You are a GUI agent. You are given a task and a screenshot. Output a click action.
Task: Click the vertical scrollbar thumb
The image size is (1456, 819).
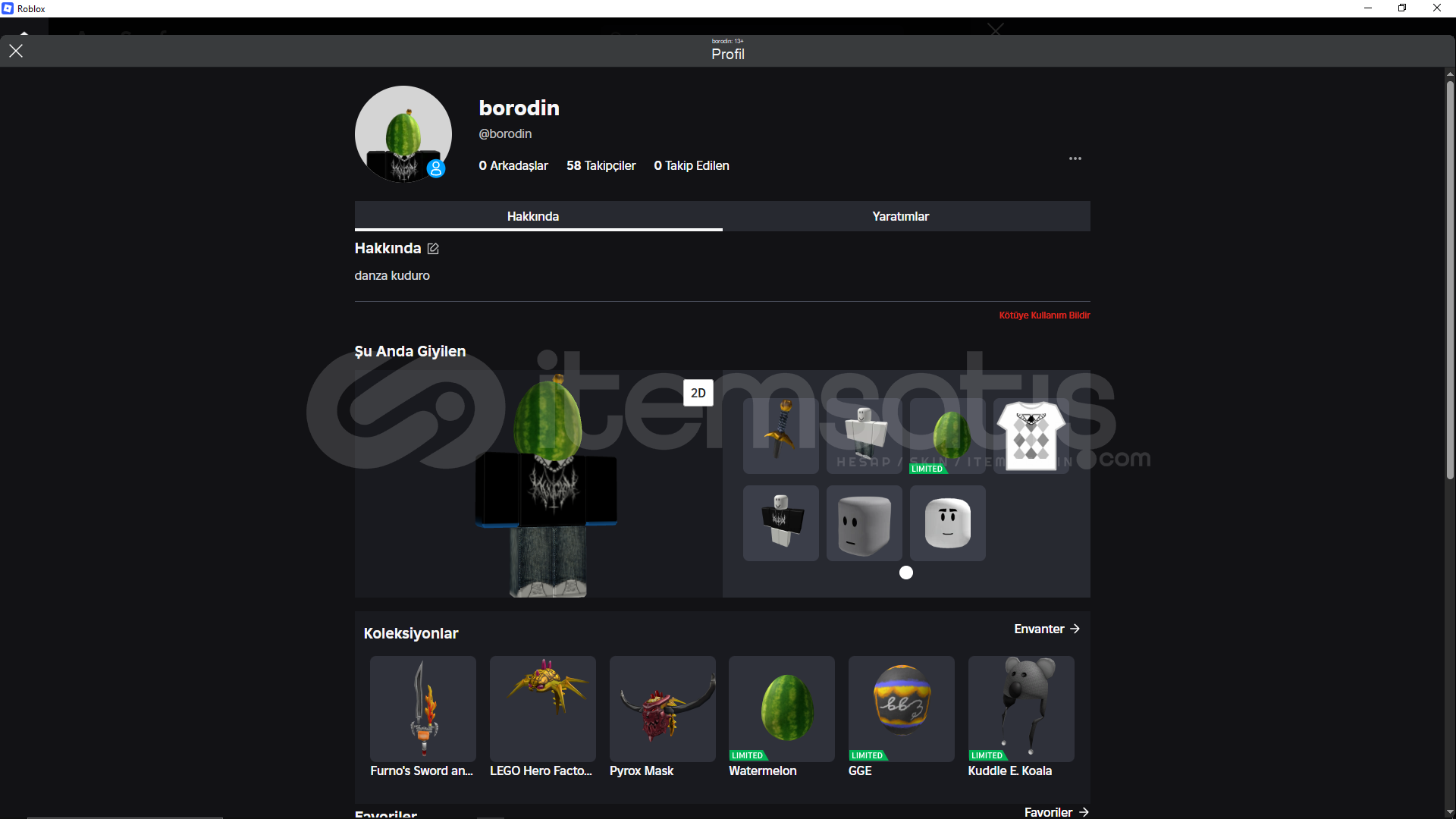tap(1450, 279)
